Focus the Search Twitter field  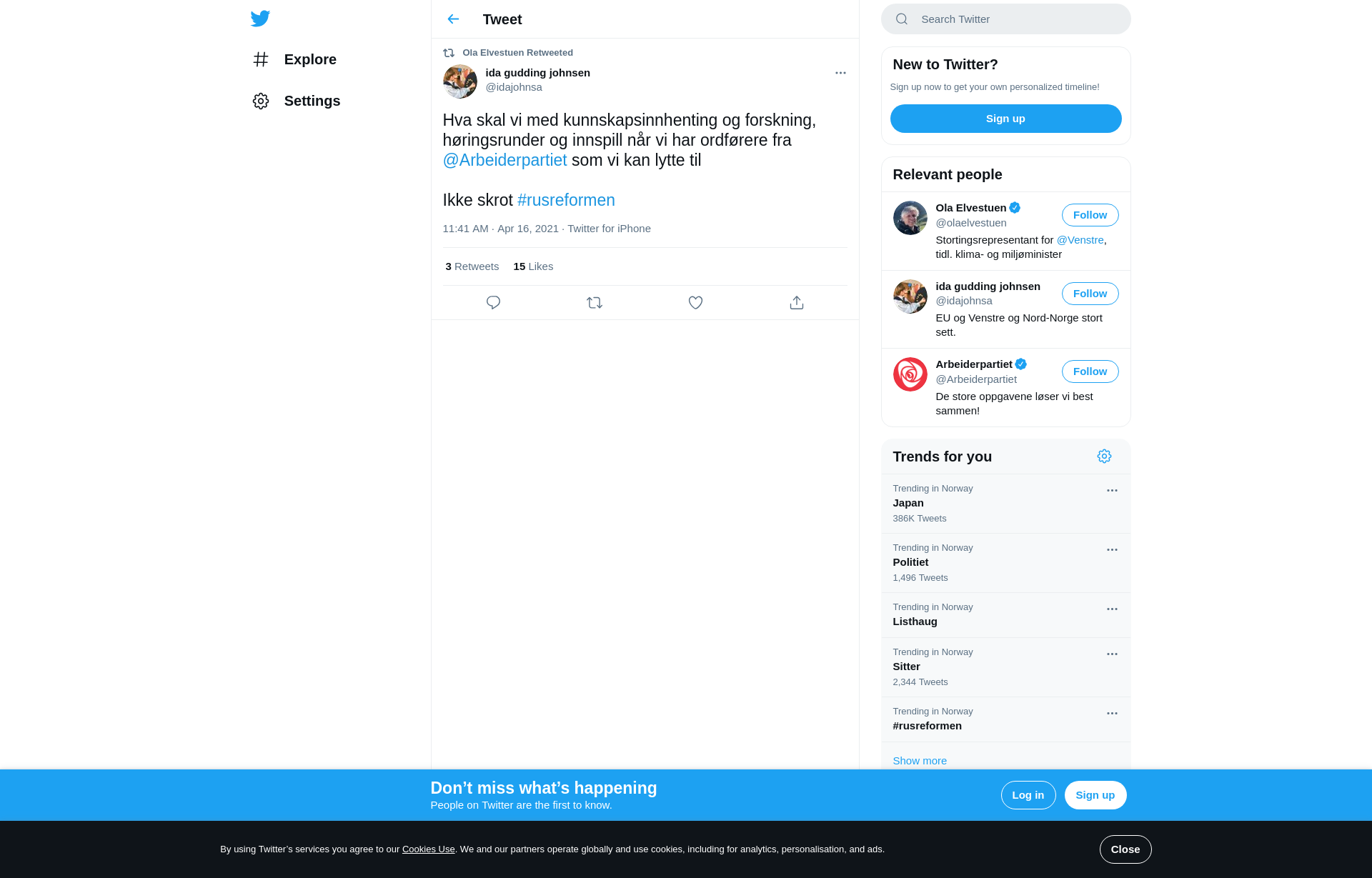point(1005,19)
